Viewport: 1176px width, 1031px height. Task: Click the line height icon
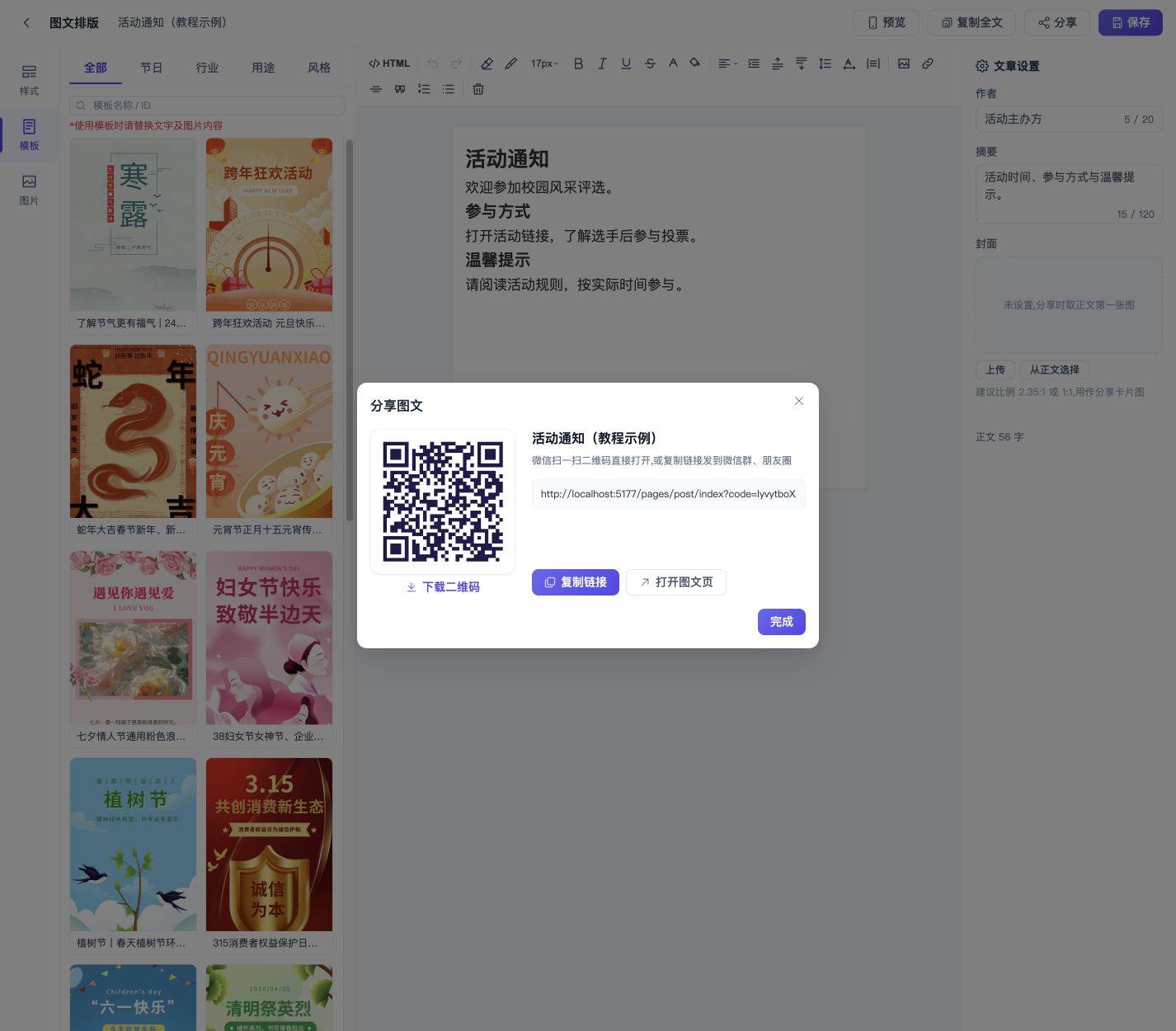(x=825, y=64)
